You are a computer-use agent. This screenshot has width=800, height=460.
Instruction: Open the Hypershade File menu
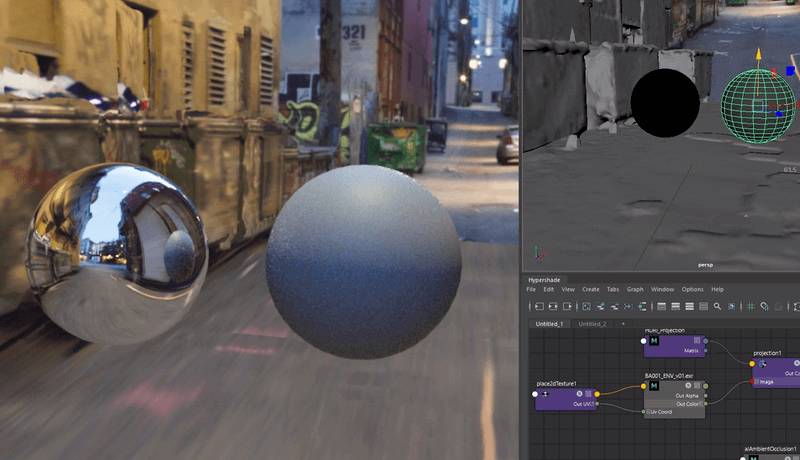pyautogui.click(x=531, y=289)
